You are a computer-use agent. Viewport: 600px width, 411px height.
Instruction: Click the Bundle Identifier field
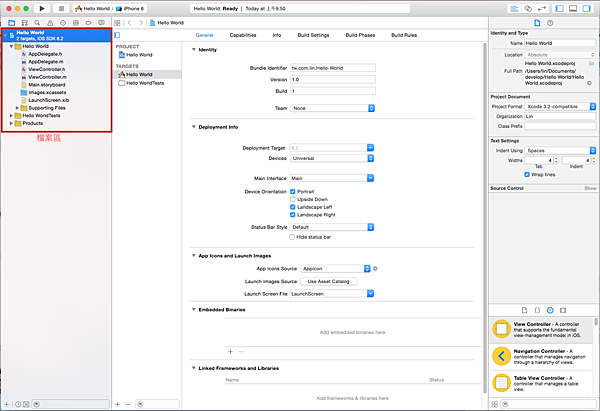(x=333, y=68)
